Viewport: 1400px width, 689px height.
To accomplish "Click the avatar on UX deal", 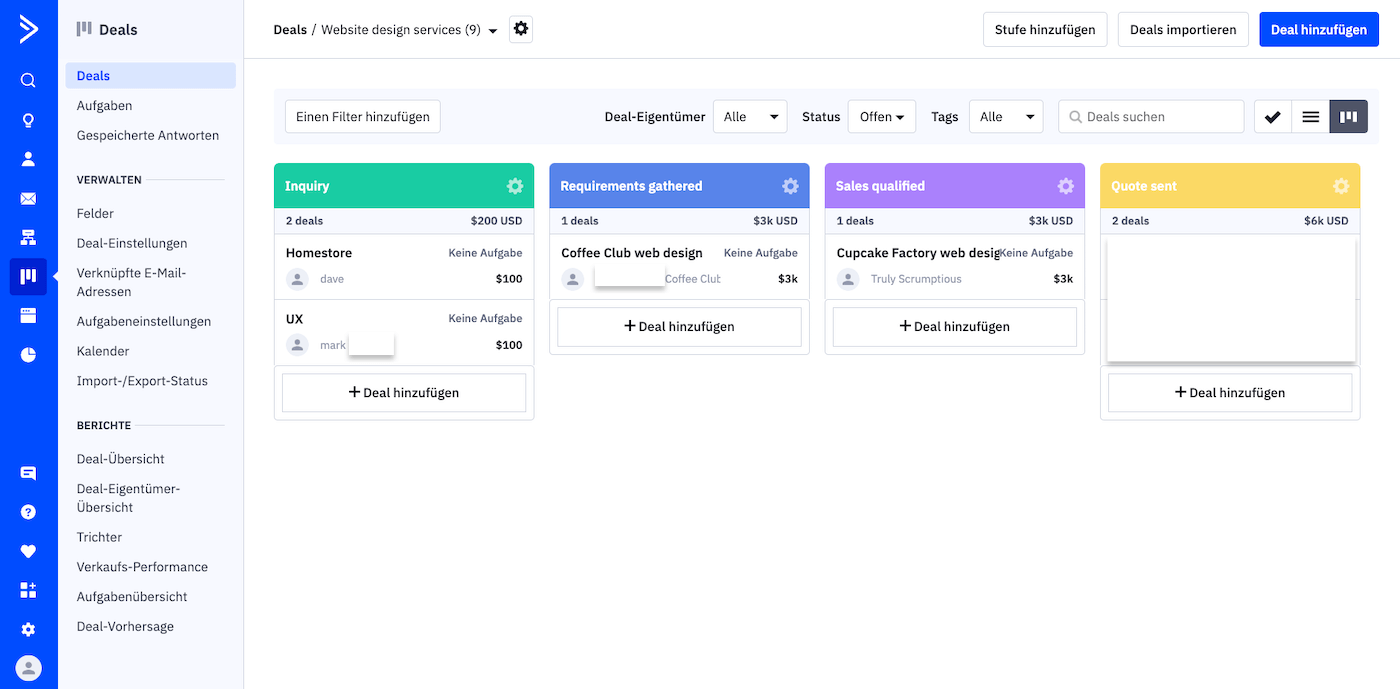I will (x=297, y=345).
